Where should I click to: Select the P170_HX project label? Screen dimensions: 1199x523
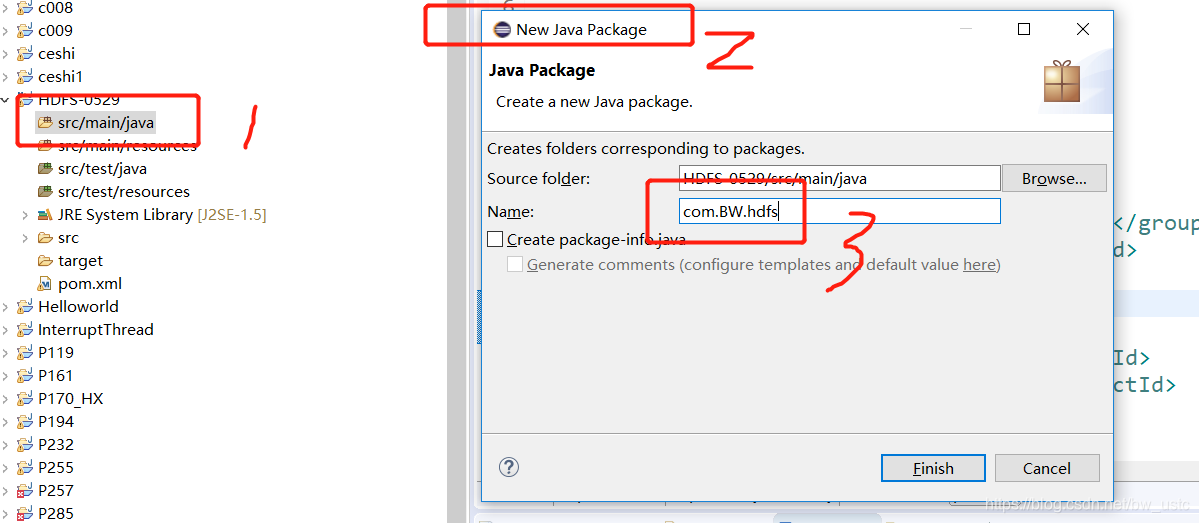pyautogui.click(x=70, y=398)
